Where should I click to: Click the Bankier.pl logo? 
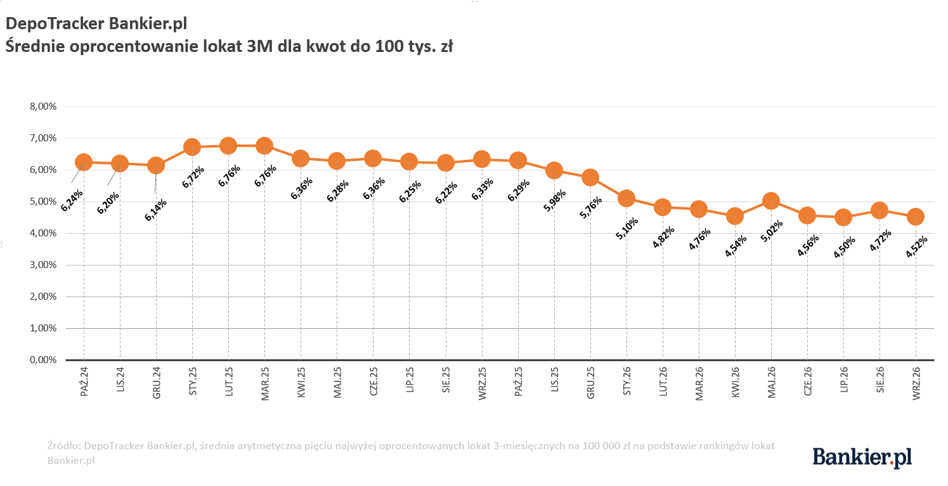(862, 457)
